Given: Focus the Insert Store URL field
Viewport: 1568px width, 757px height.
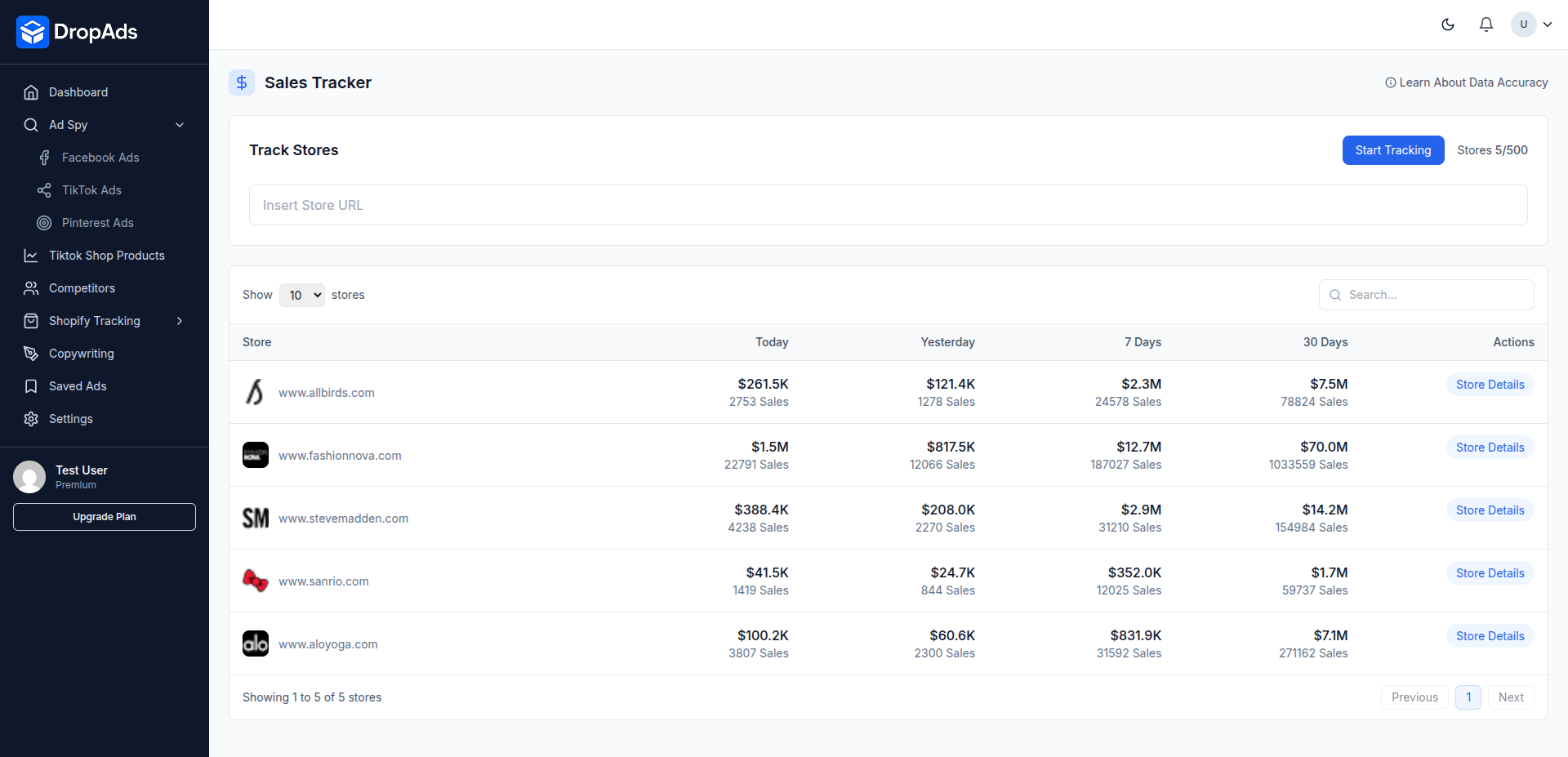Looking at the screenshot, I should point(889,205).
